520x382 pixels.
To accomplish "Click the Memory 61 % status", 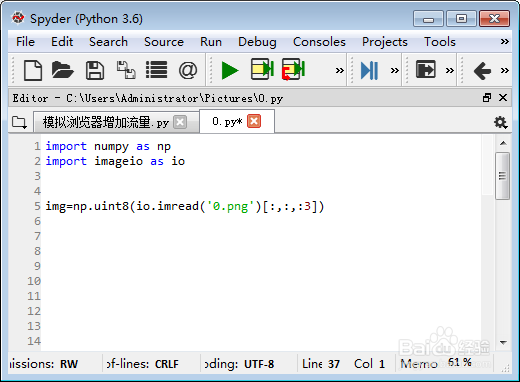I will 436,363.
